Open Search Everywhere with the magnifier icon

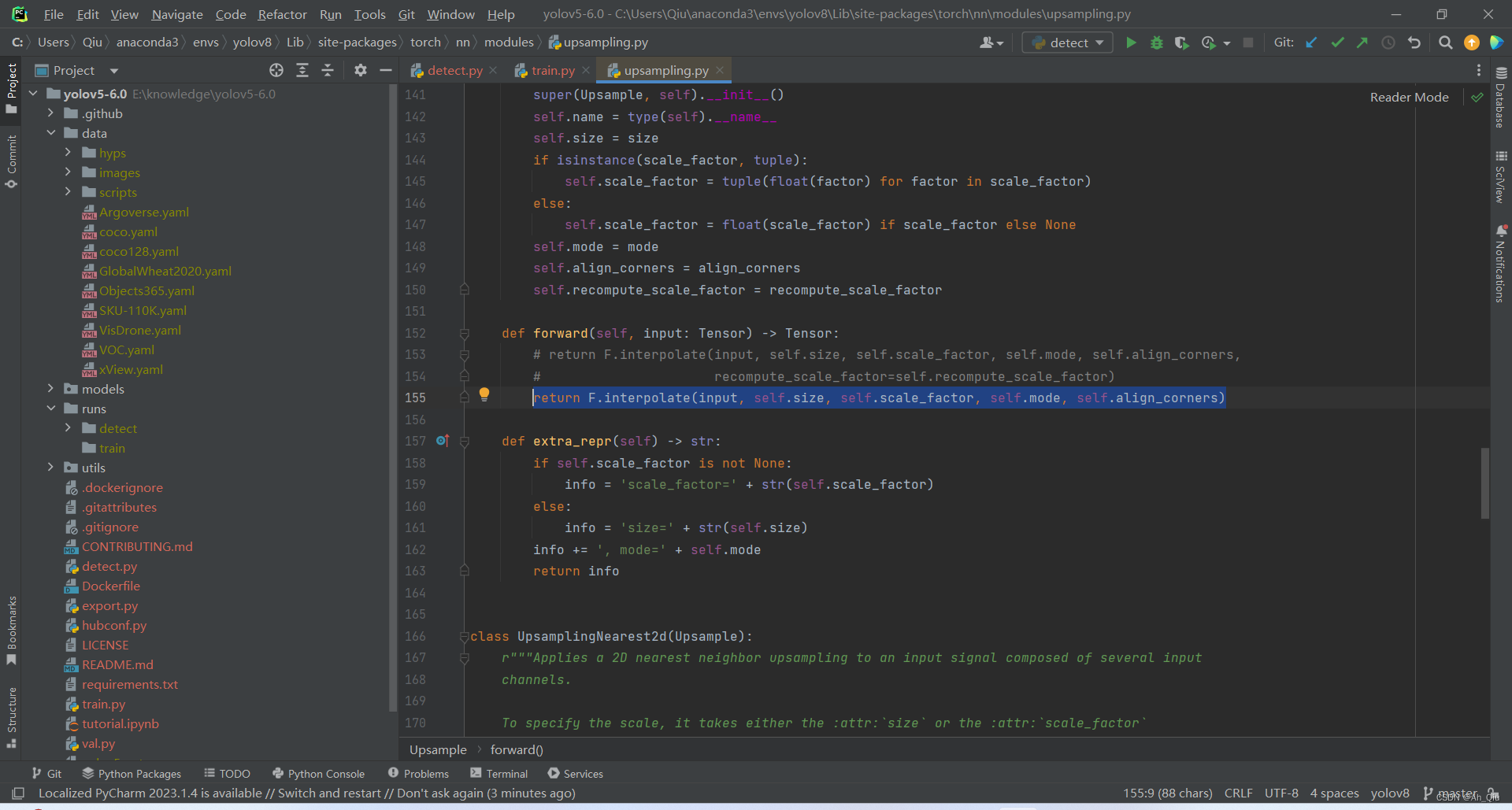tap(1445, 43)
